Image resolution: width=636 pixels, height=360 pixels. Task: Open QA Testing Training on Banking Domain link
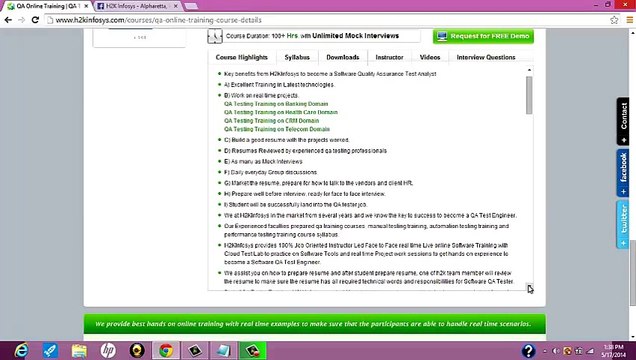(x=276, y=104)
